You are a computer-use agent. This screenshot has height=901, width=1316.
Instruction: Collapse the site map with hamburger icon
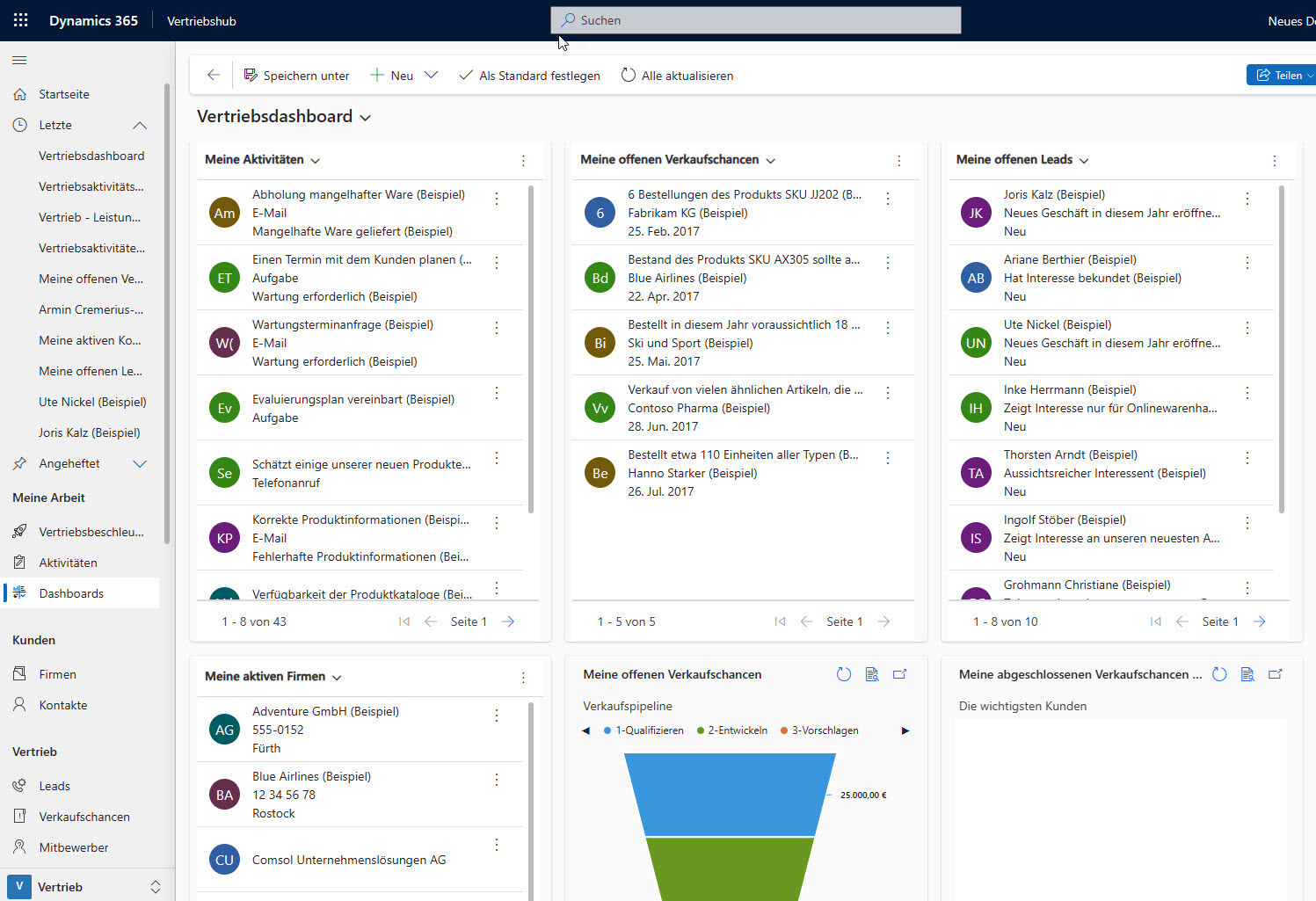click(19, 61)
